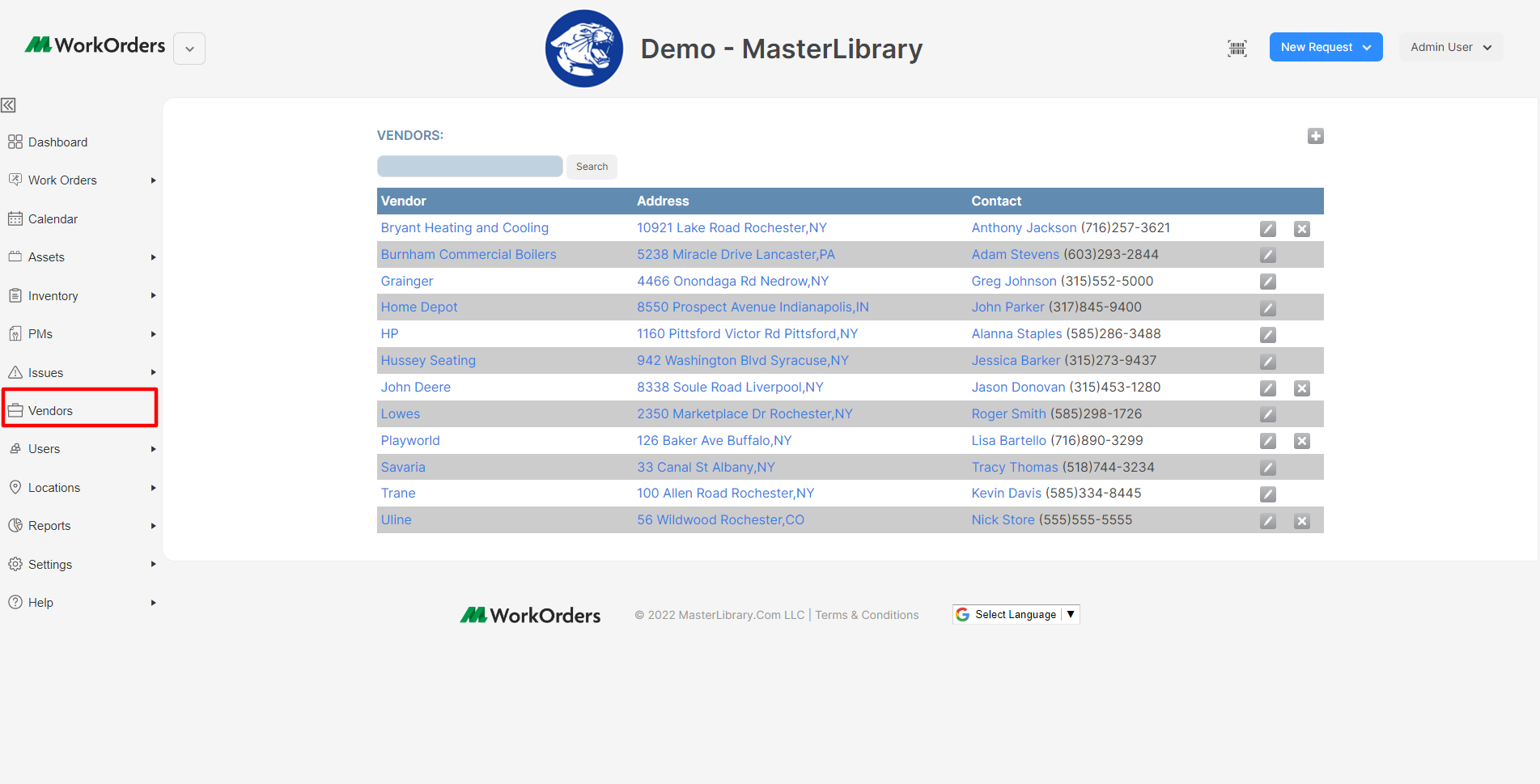The height and width of the screenshot is (784, 1540).
Task: Expand the Reports submenu arrow
Action: point(153,526)
